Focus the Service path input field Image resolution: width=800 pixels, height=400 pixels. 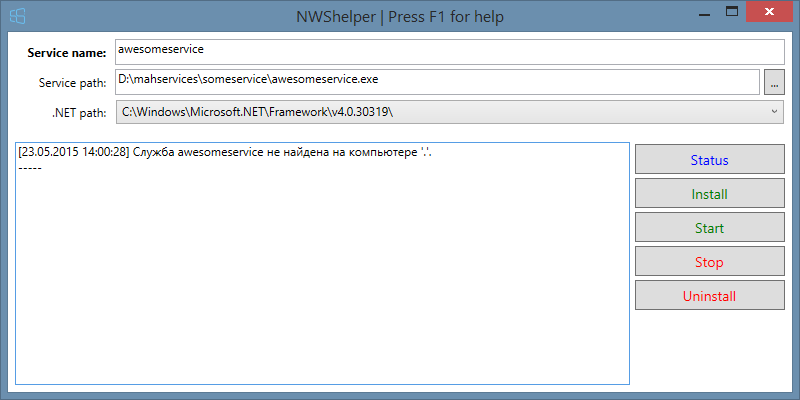[x=438, y=82]
